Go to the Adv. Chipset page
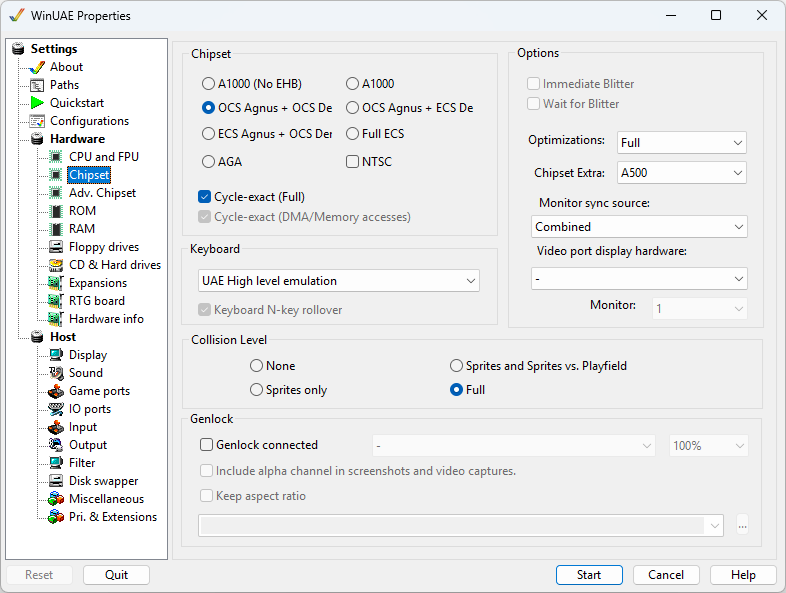The width and height of the screenshot is (786, 593). point(102,193)
